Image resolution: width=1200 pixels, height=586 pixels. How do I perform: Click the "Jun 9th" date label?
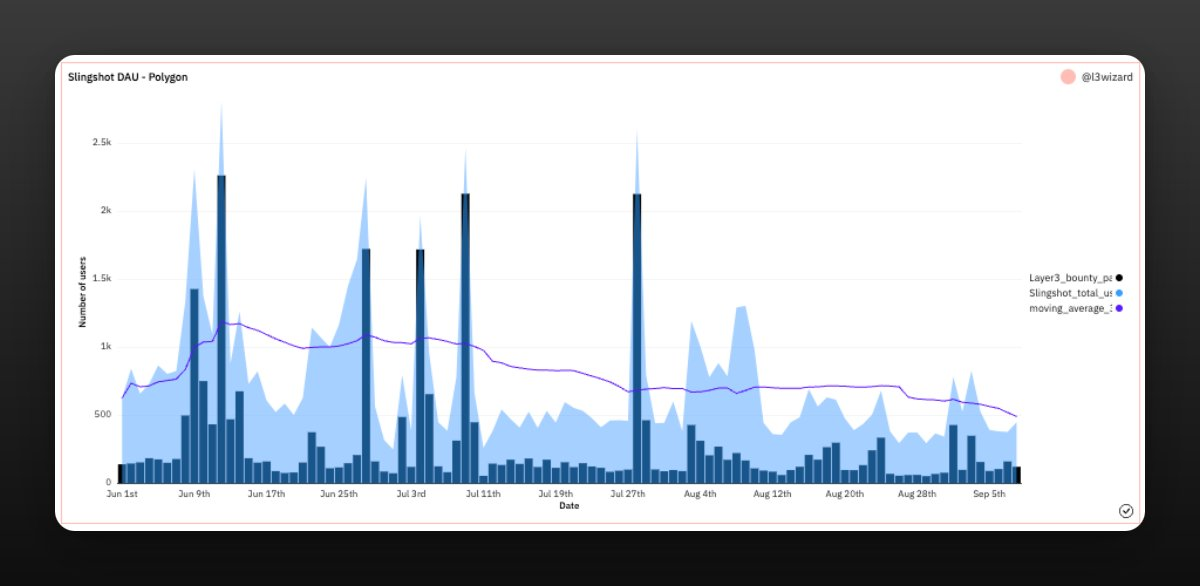pos(194,494)
